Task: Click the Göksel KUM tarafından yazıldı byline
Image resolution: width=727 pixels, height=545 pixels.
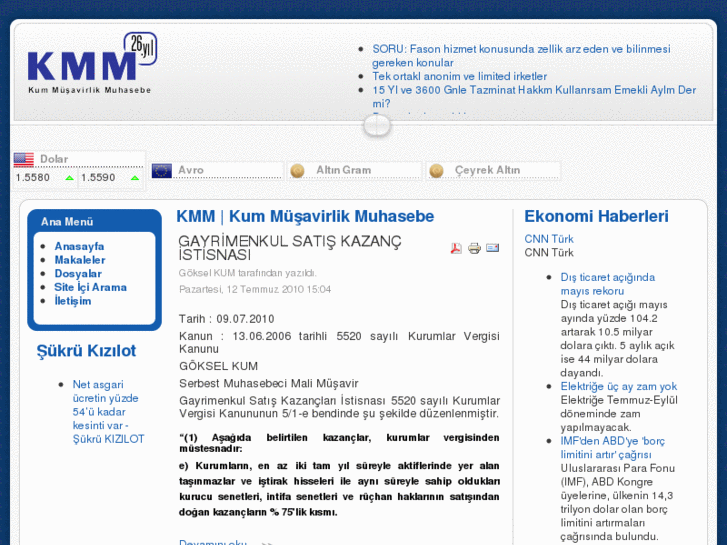Action: [248, 273]
